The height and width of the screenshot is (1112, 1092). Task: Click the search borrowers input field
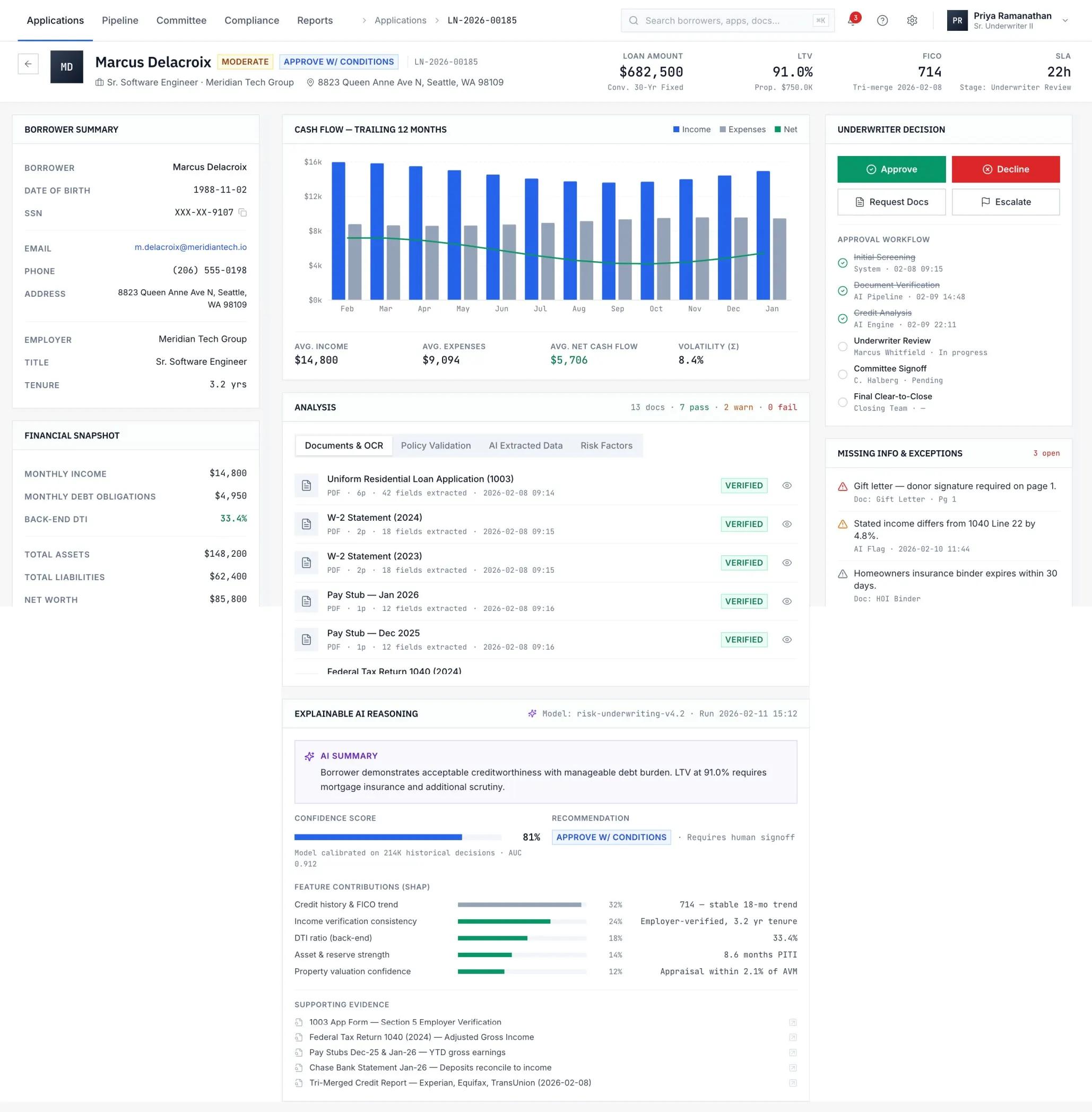click(x=727, y=21)
